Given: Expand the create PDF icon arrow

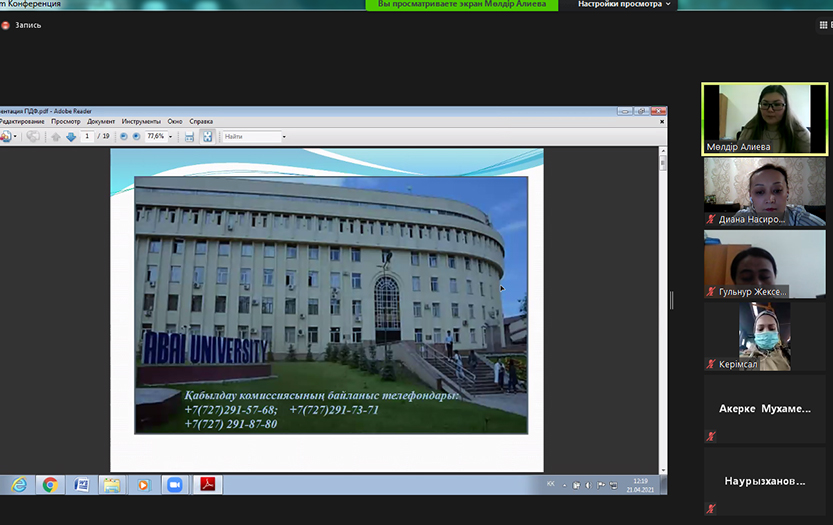Looking at the screenshot, I should click(x=15, y=137).
